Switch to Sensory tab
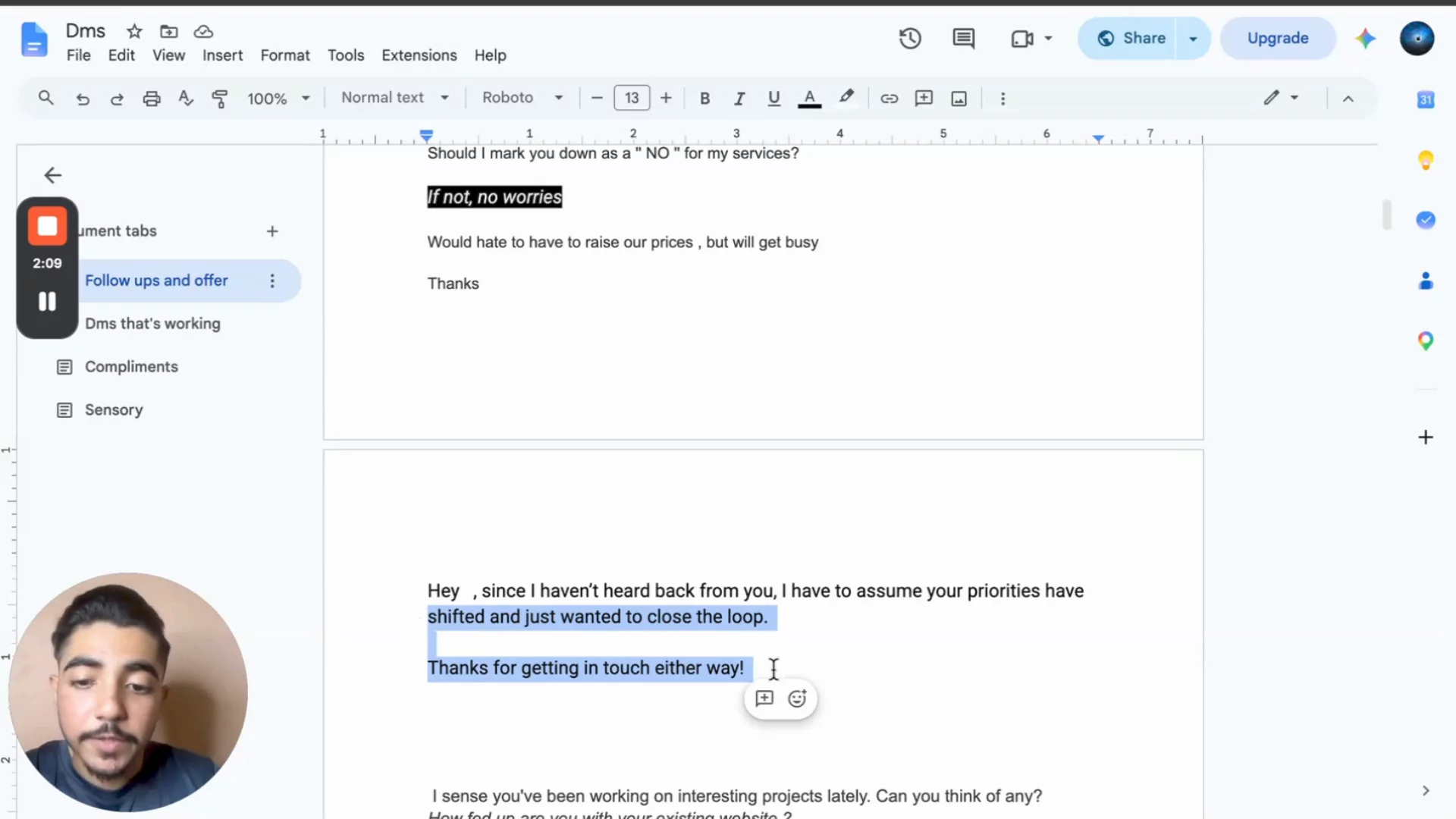 click(x=114, y=410)
